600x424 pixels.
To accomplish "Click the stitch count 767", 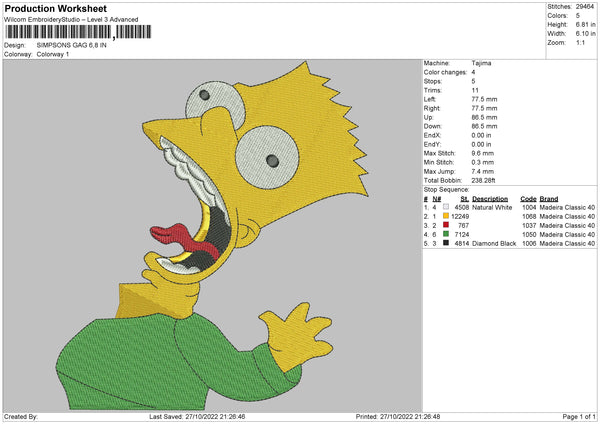I will tap(463, 225).
